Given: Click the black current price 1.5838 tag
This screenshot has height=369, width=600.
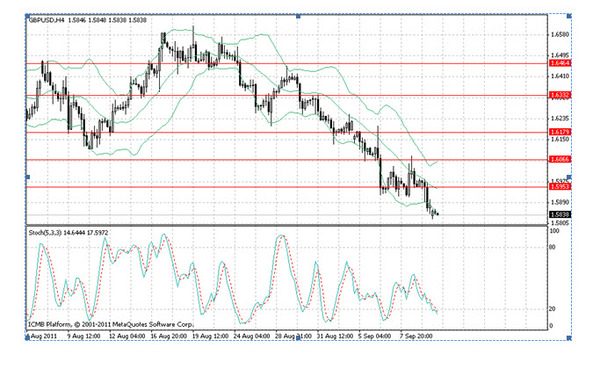Looking at the screenshot, I should [x=560, y=215].
